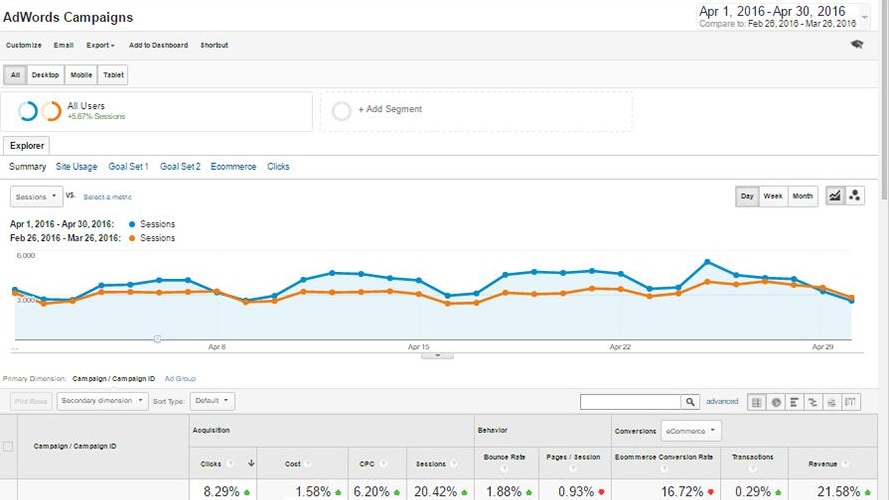Click Add to Dashboard
Screen dimensions: 889x500
158,45
